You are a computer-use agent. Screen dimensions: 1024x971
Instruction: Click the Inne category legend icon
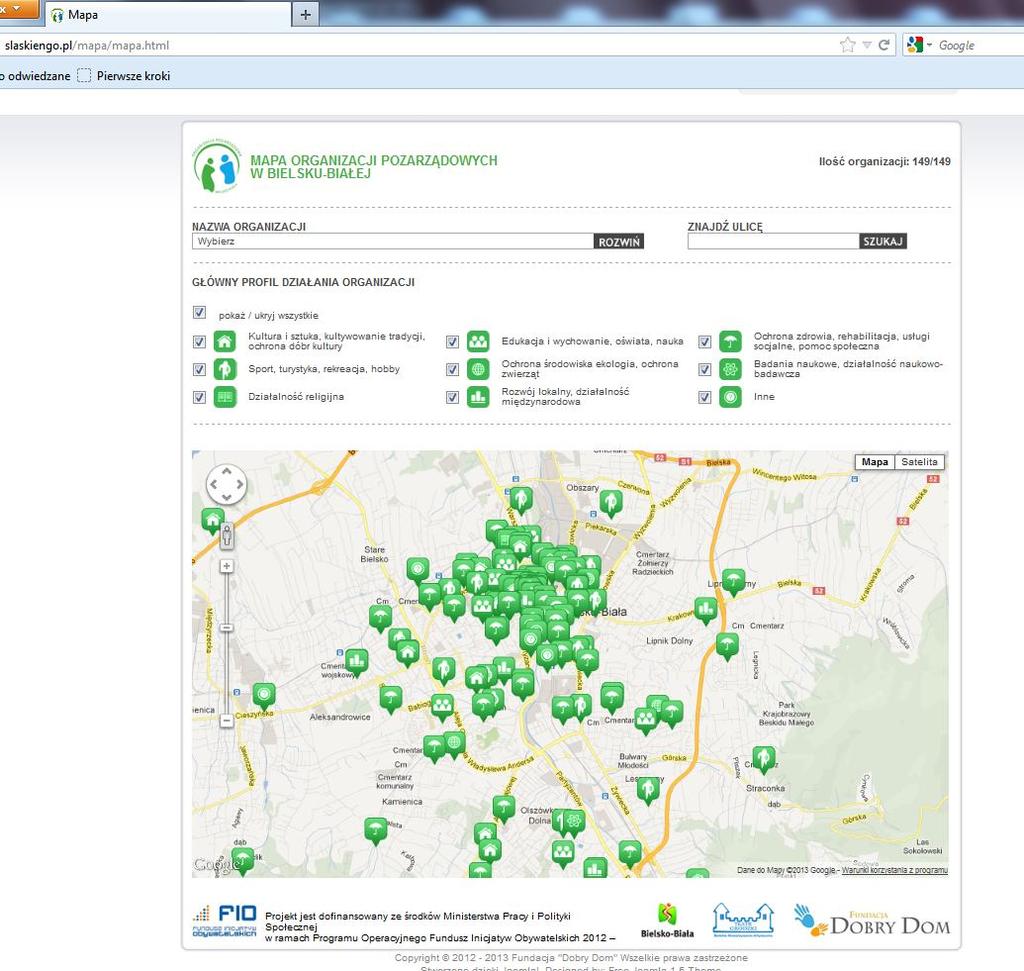tap(730, 397)
